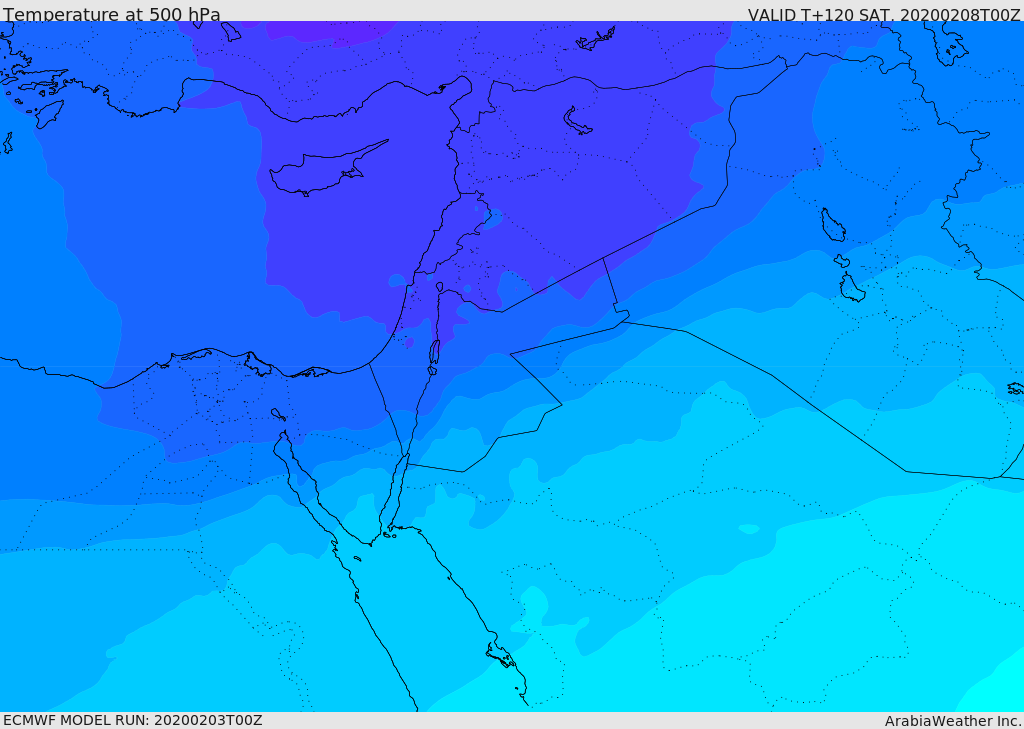
Task: Click the 'ECMWF MODEL RUN: 20200203T00Z' footer text
Action: click(x=133, y=720)
